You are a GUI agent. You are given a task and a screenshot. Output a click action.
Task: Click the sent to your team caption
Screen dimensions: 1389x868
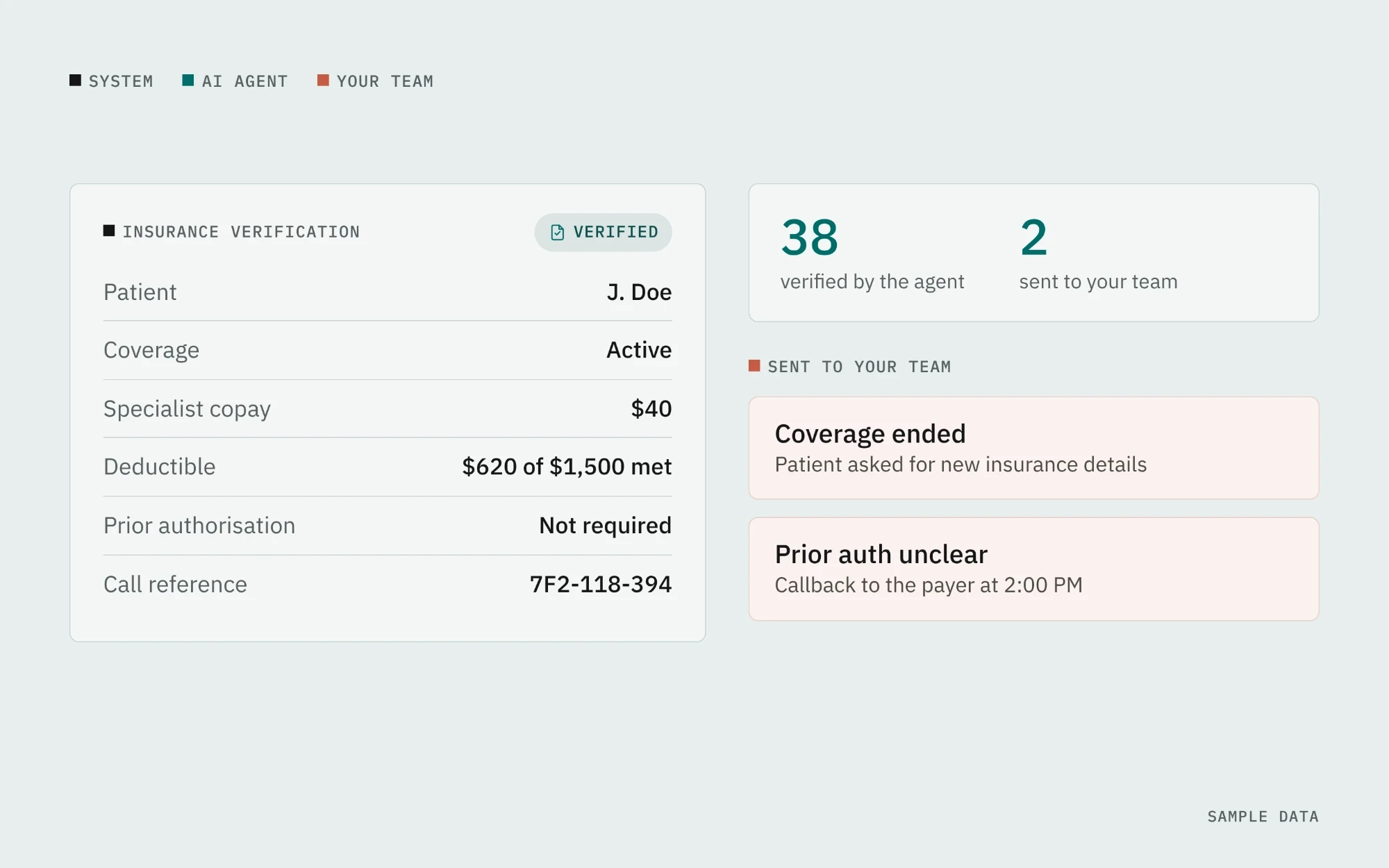[x=1098, y=282]
